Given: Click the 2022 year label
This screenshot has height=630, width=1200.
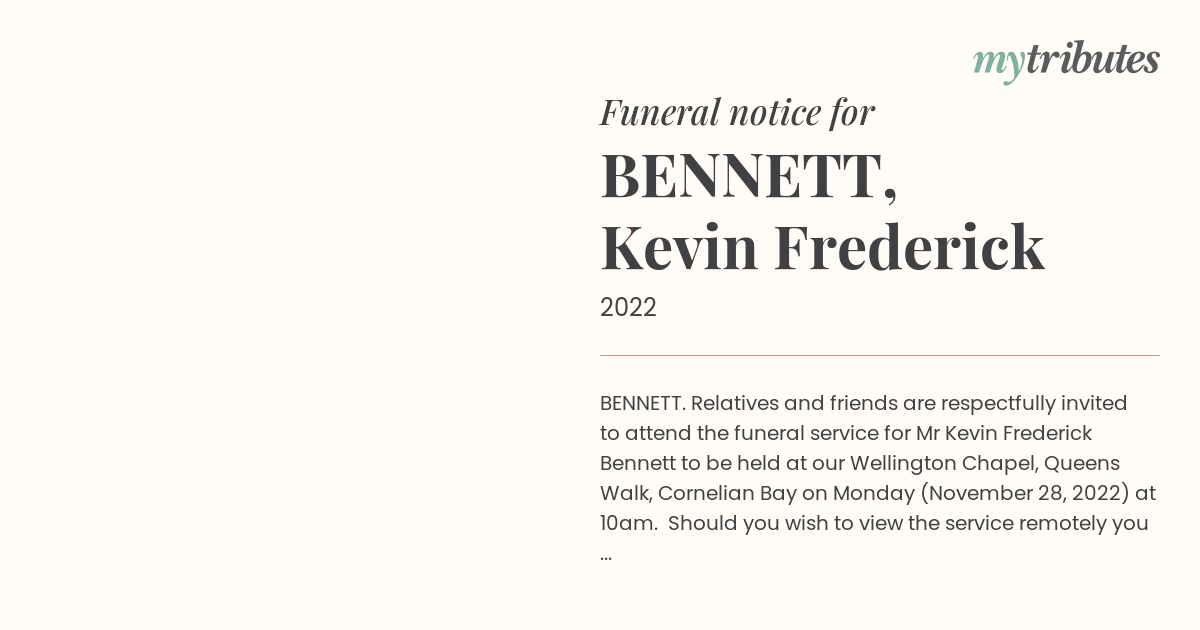Looking at the screenshot, I should (628, 307).
